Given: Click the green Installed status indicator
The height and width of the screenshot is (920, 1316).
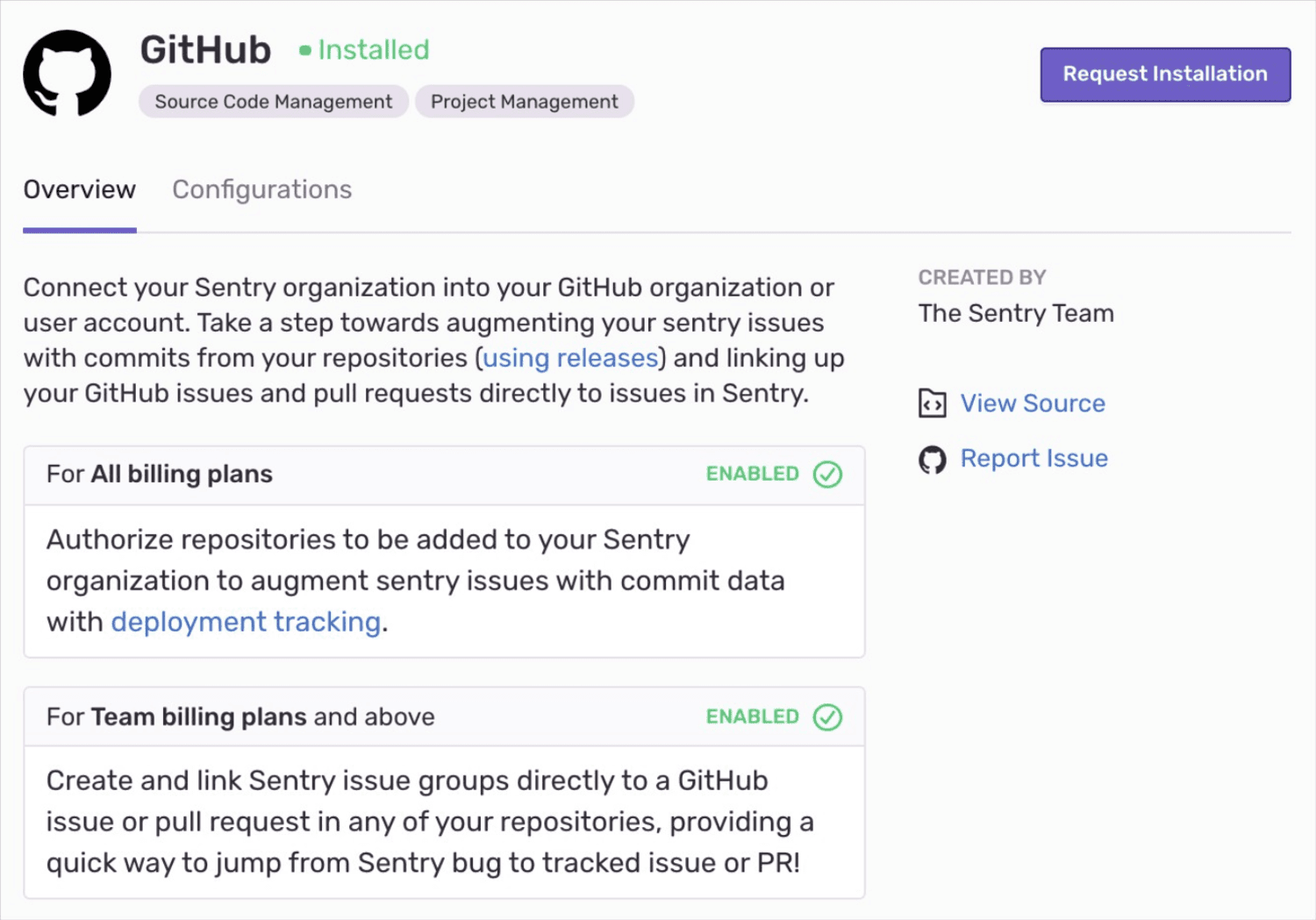Looking at the screenshot, I should (364, 50).
